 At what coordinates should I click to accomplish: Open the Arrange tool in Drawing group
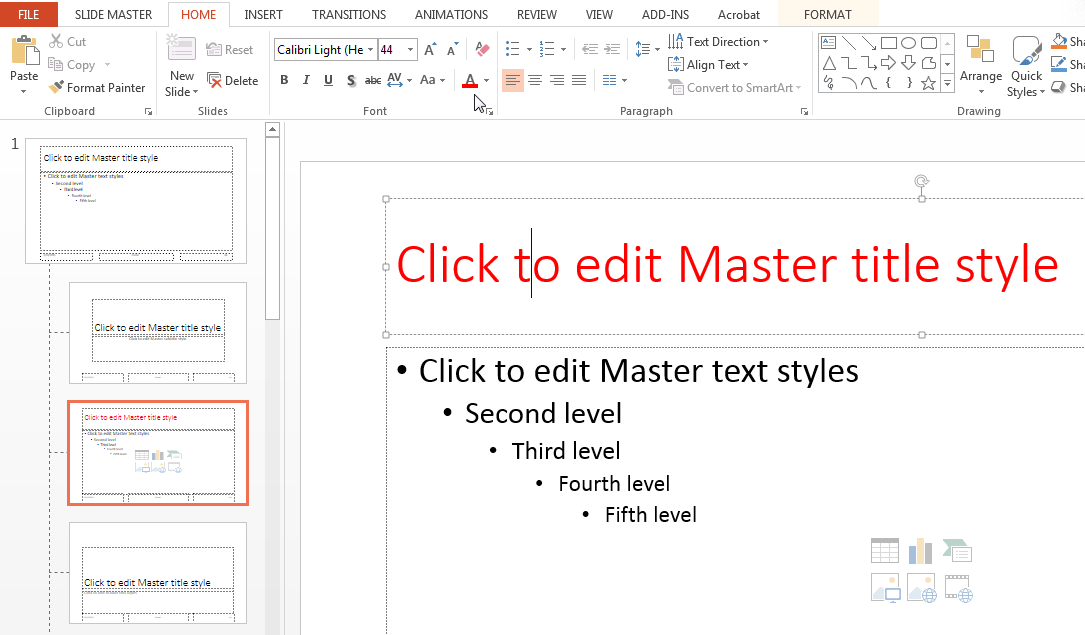click(x=980, y=66)
